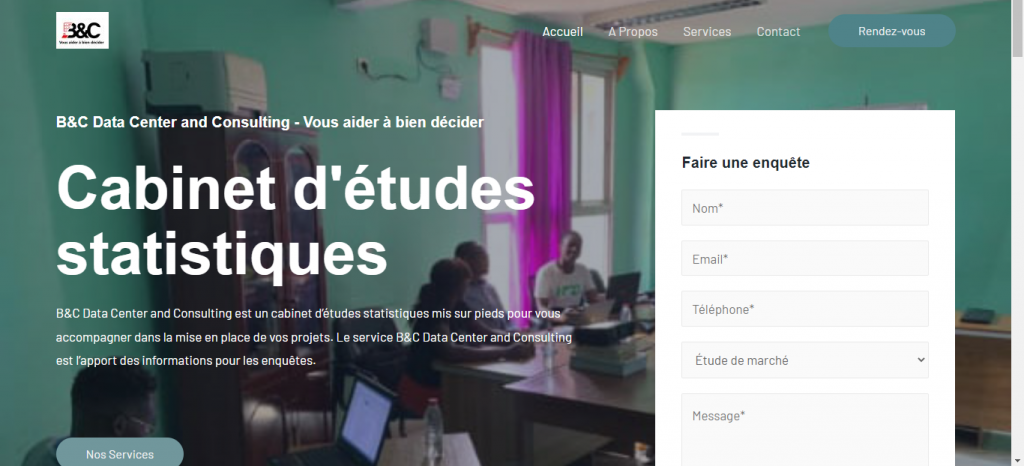The width and height of the screenshot is (1024, 466).
Task: Open the Contact navigation link
Action: click(778, 31)
